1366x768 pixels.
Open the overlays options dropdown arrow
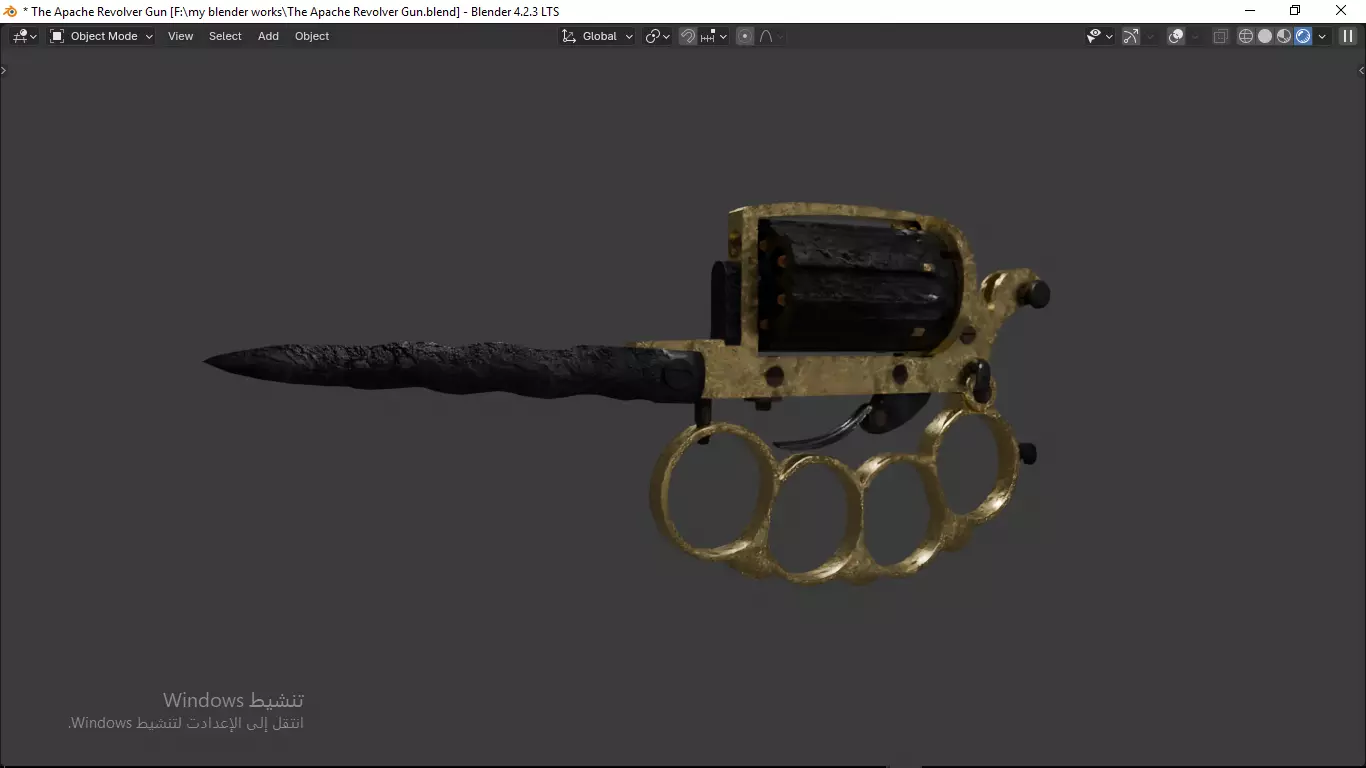pos(1195,36)
